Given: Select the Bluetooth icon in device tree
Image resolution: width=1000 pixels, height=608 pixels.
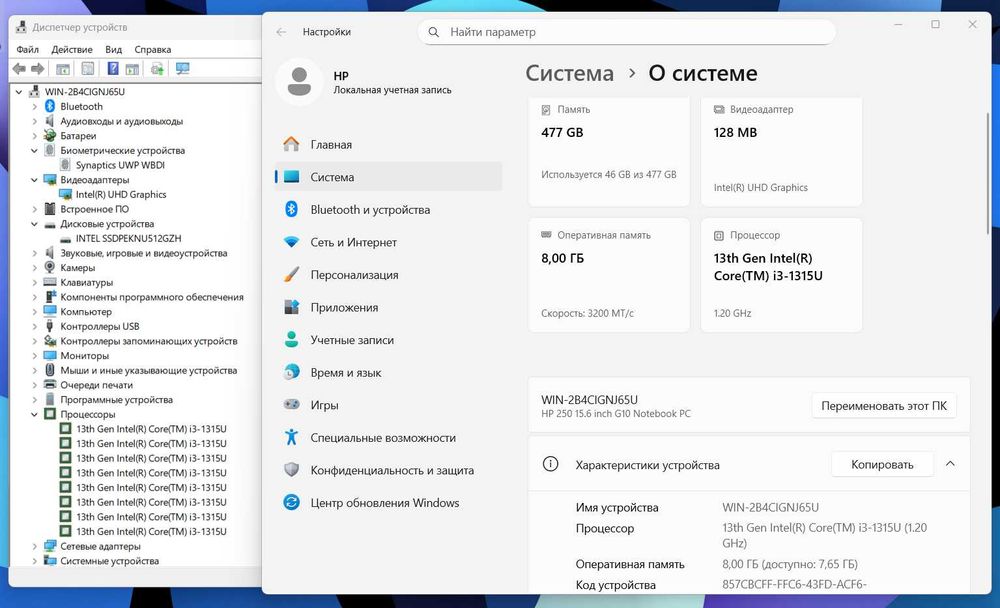Looking at the screenshot, I should (50, 107).
